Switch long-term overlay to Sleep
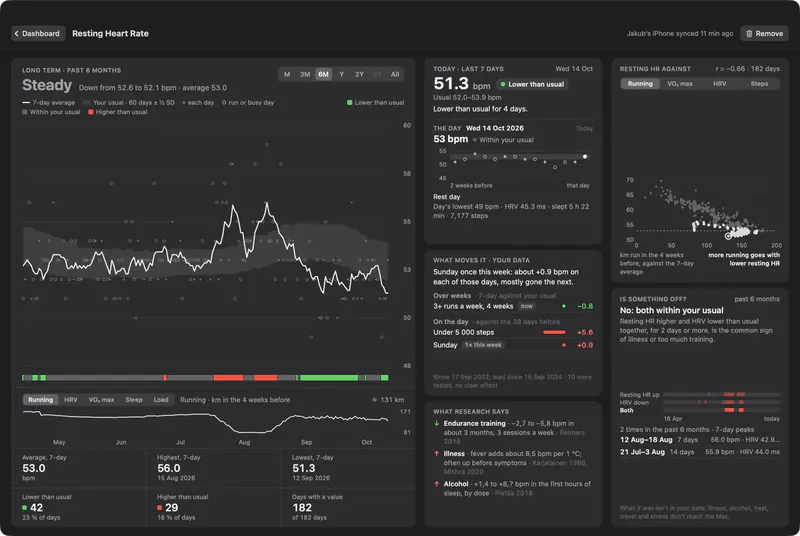 [134, 400]
